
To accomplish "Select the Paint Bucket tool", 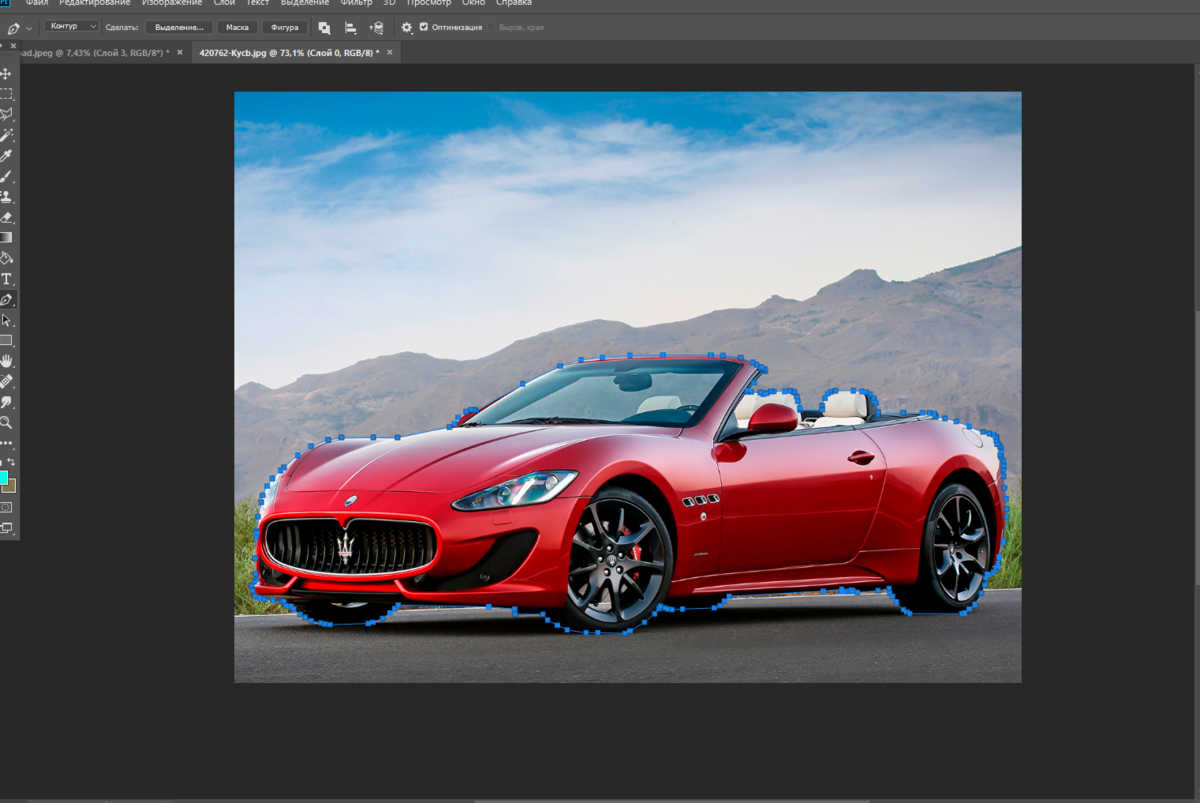I will coord(6,258).
